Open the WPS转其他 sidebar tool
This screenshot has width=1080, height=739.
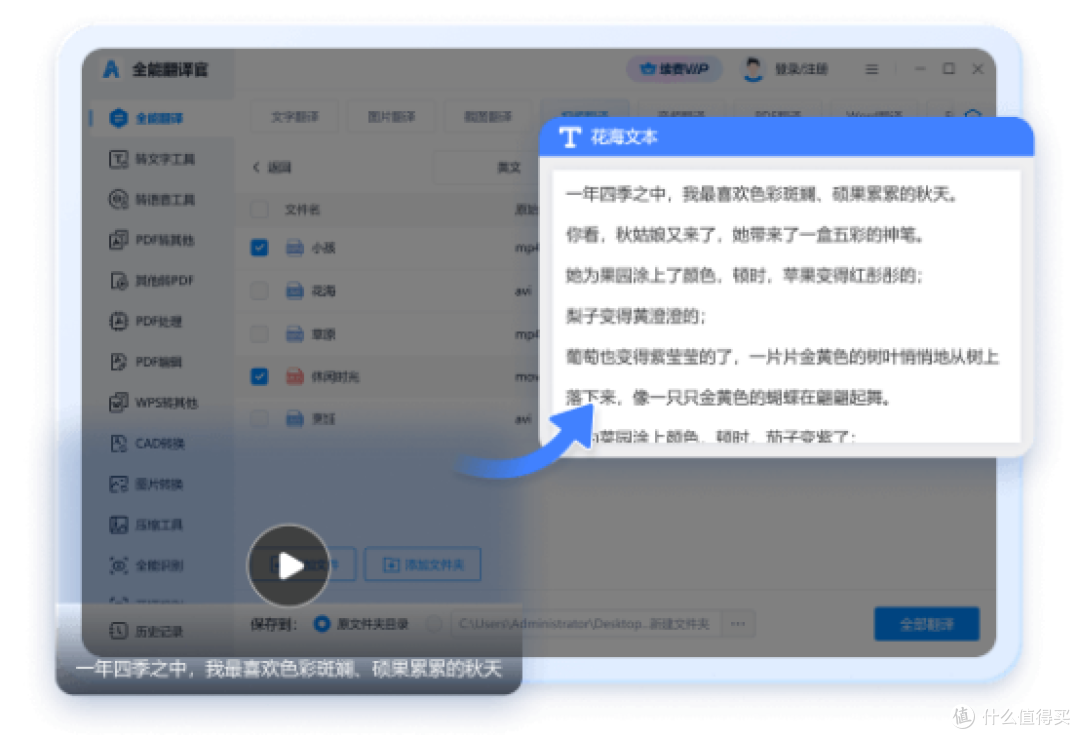point(153,402)
